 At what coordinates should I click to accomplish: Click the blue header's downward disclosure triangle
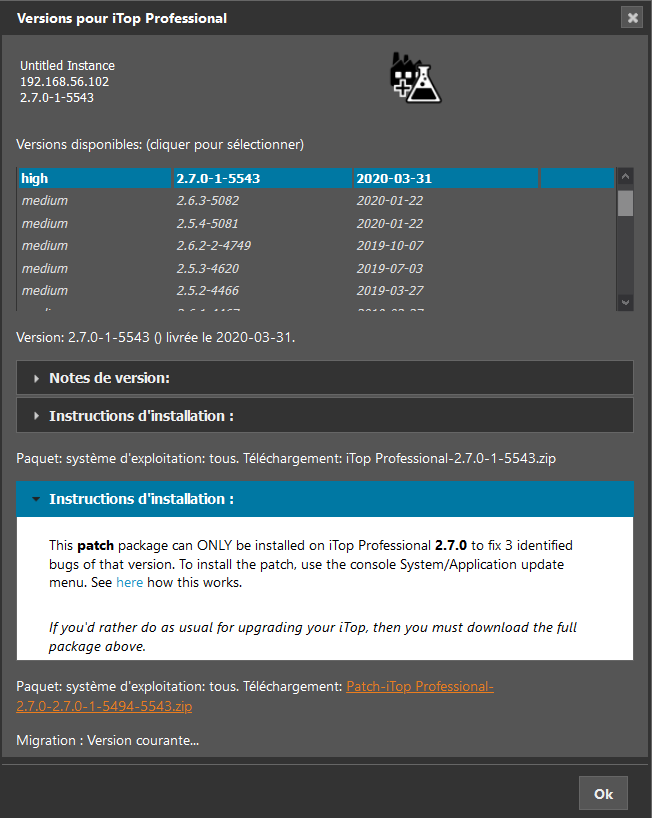(37, 499)
